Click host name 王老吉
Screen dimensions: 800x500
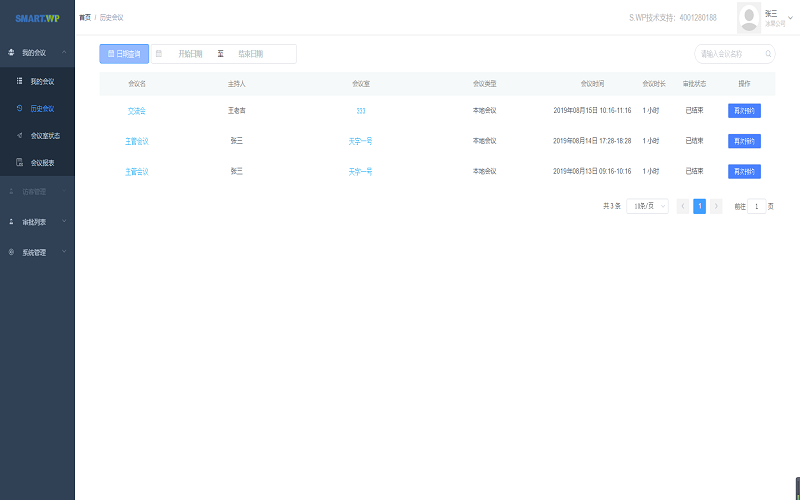click(x=237, y=110)
